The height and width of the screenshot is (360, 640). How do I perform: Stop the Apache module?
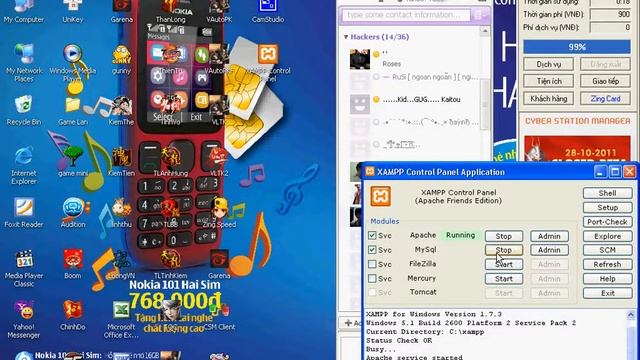504,236
